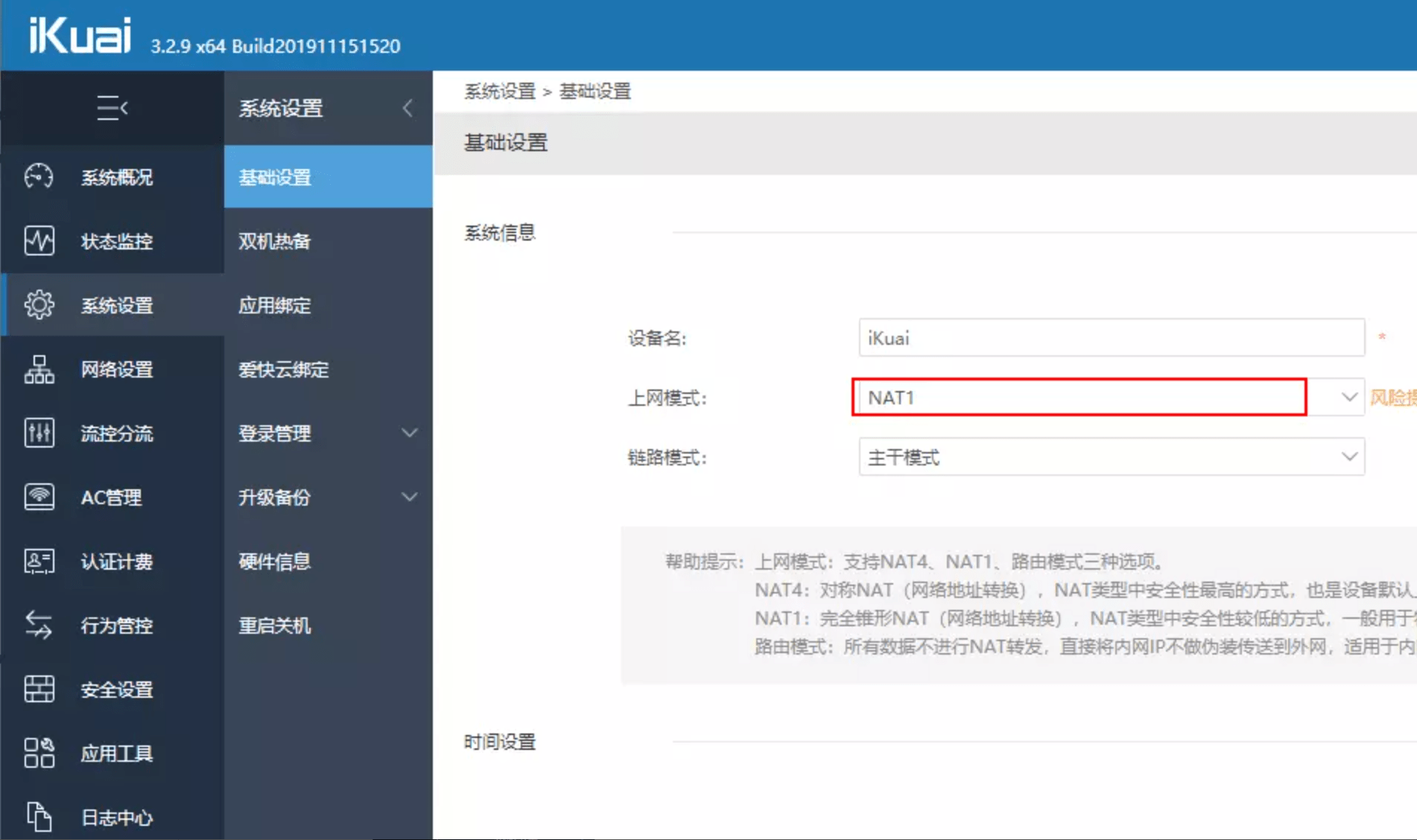Click the 安全设置 firewall icon
The height and width of the screenshot is (840, 1417).
tap(39, 690)
